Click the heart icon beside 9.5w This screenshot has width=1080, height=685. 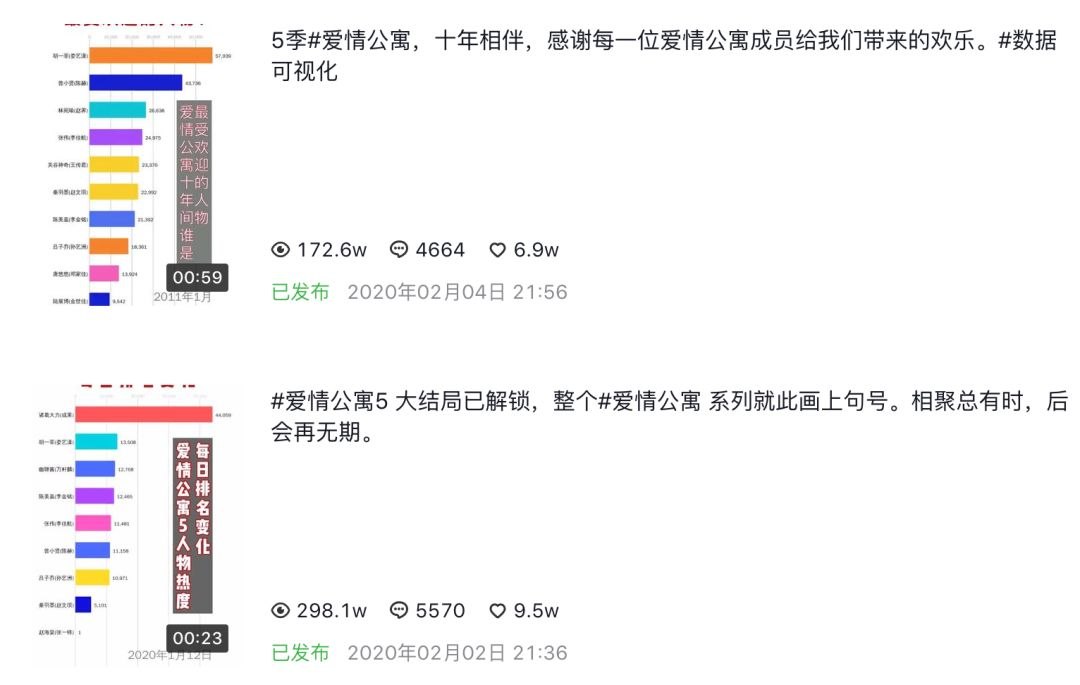click(x=497, y=611)
